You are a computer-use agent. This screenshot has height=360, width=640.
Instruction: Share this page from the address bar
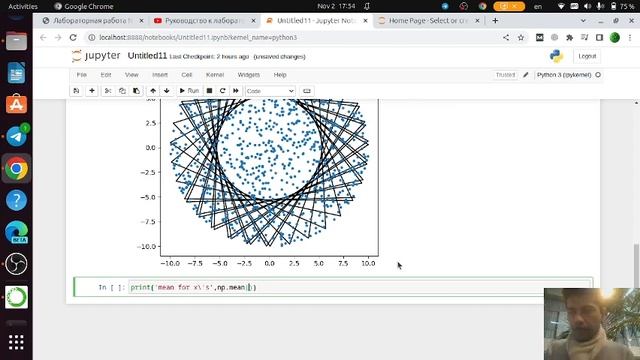pos(506,38)
